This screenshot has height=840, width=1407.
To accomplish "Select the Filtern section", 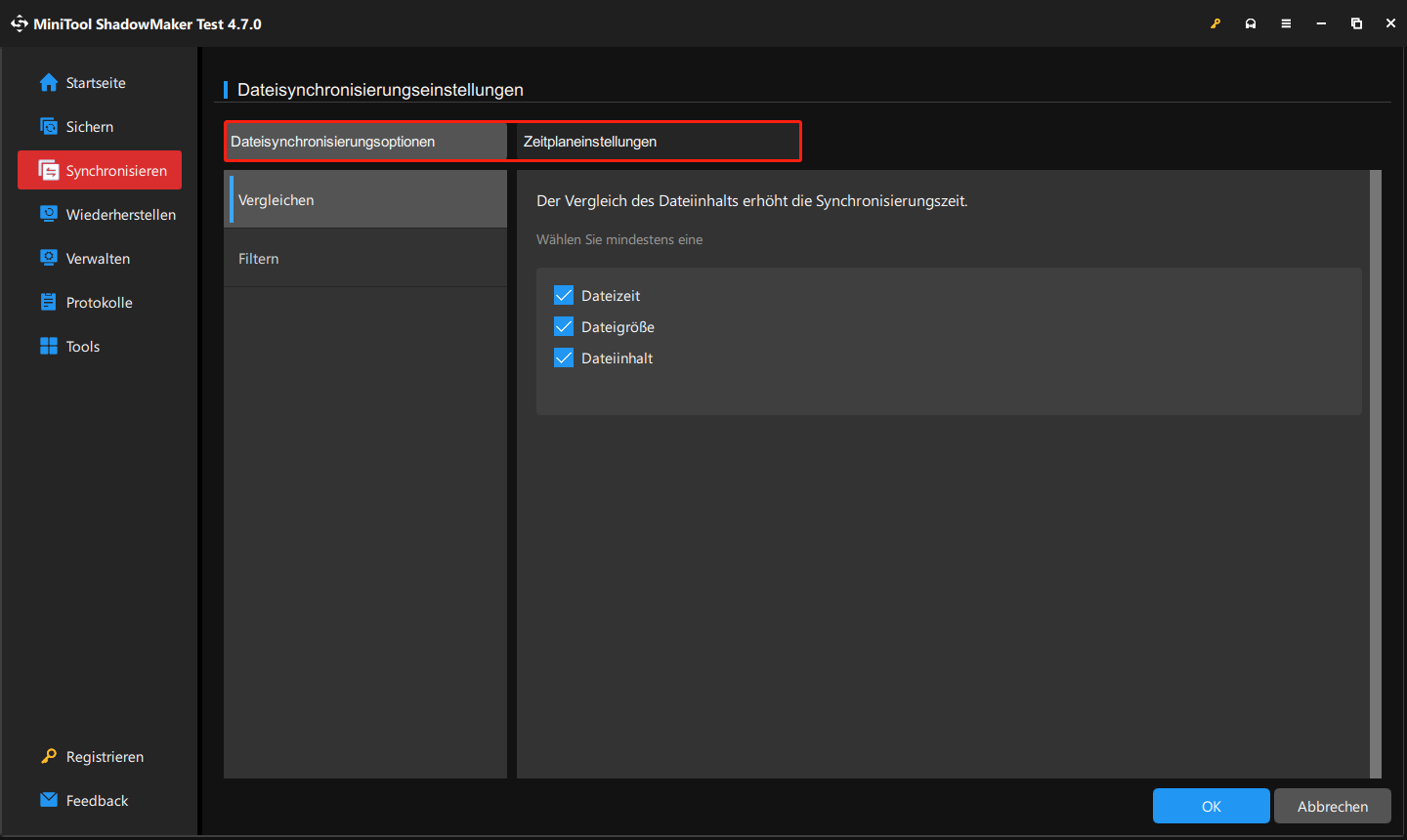I will tap(365, 258).
